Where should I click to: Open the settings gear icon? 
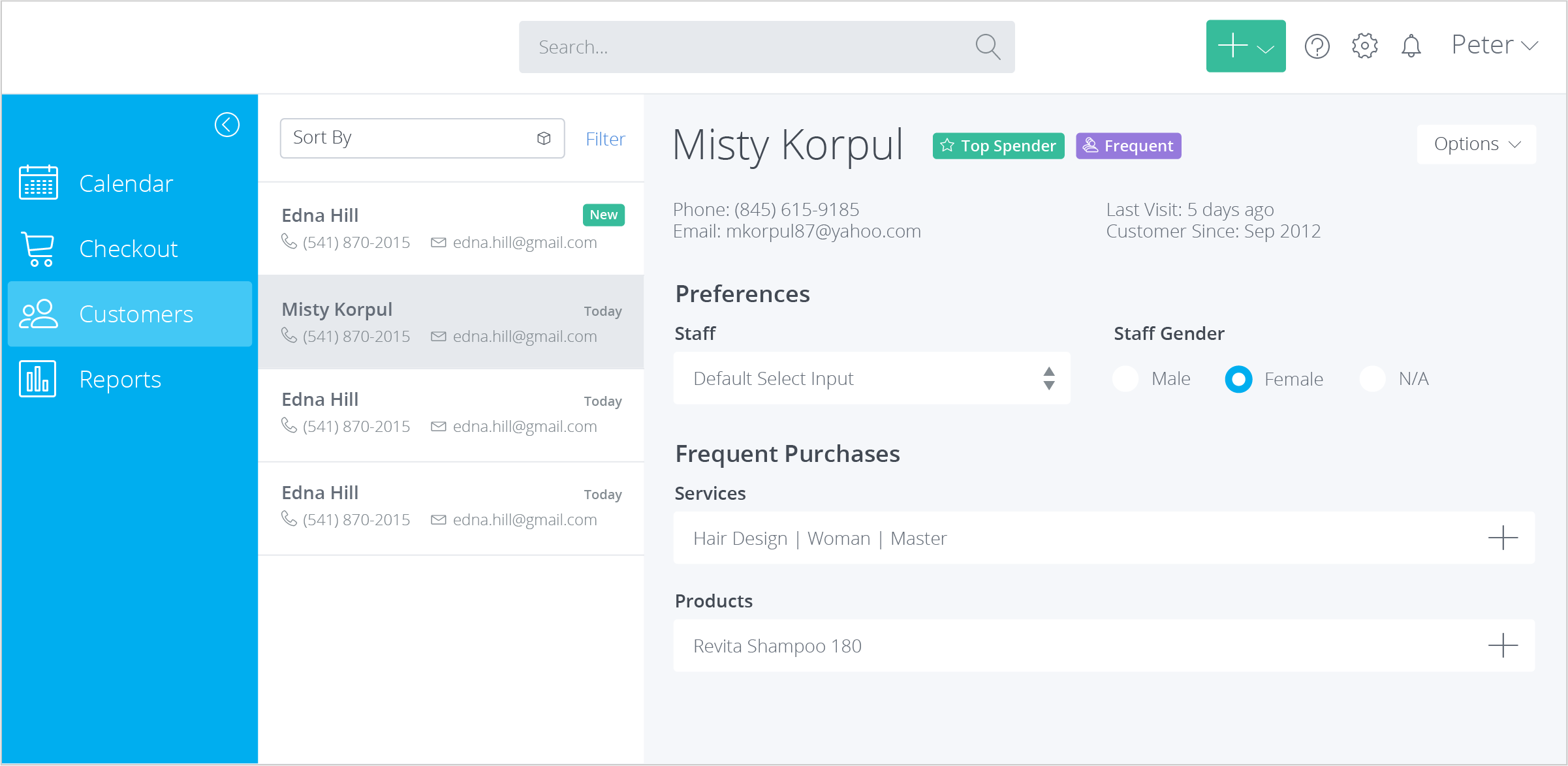[x=1364, y=46]
